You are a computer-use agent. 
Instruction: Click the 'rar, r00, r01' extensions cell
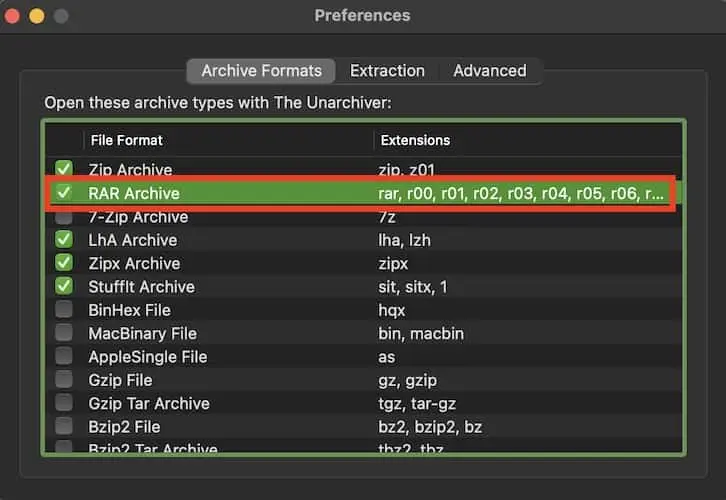521,194
